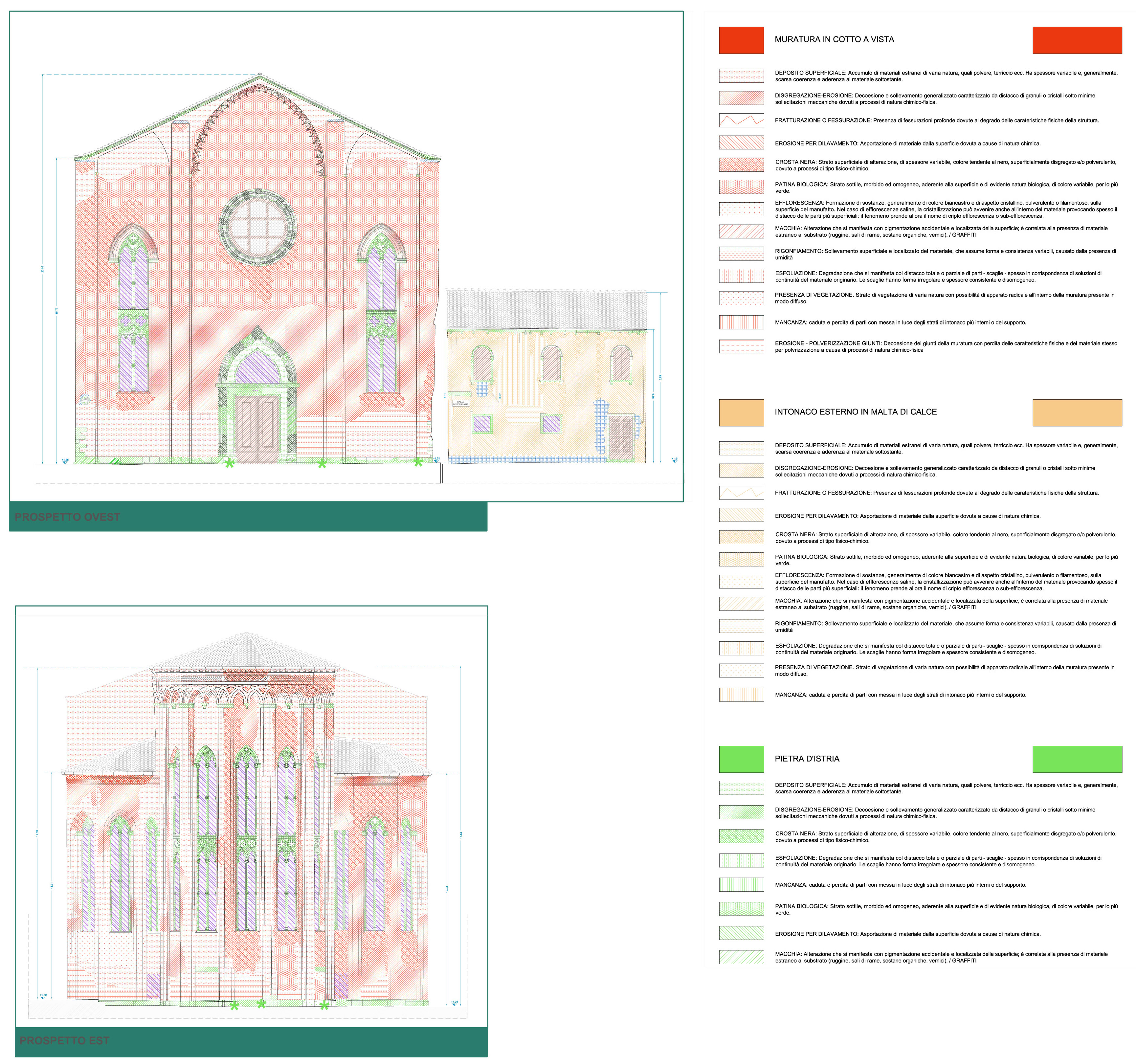Select red swatch left of Muratura in cotto
Screen dimensions: 1136x1064
(x=741, y=40)
